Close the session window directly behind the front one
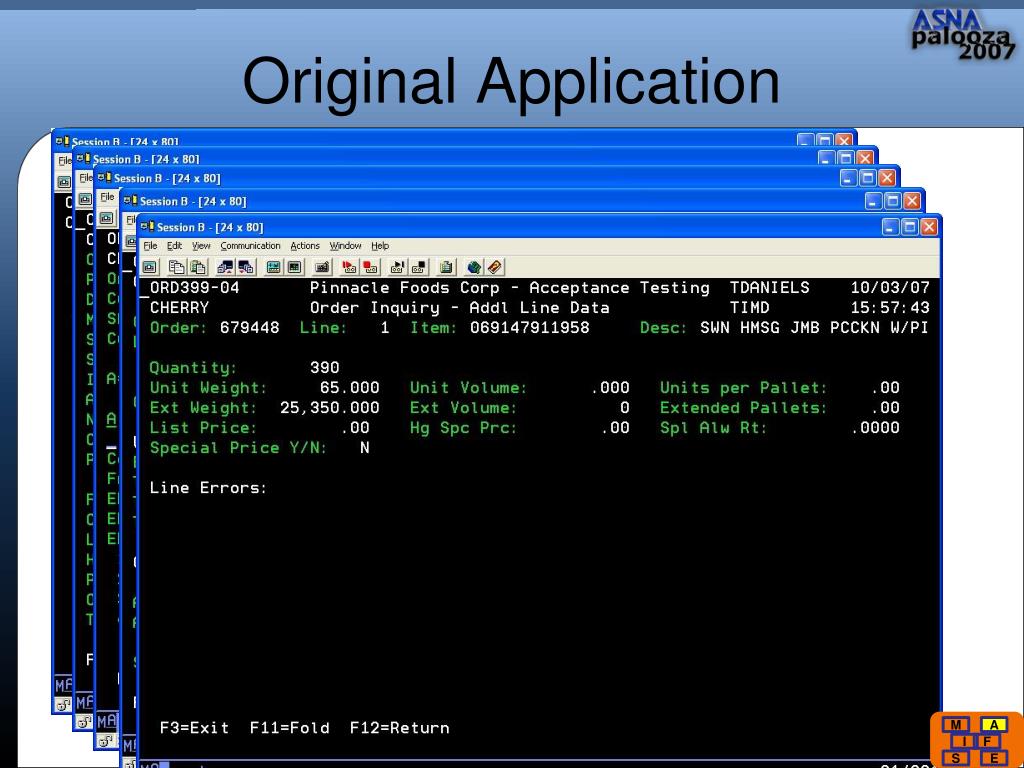Viewport: 1024px width, 768px height. pos(912,201)
